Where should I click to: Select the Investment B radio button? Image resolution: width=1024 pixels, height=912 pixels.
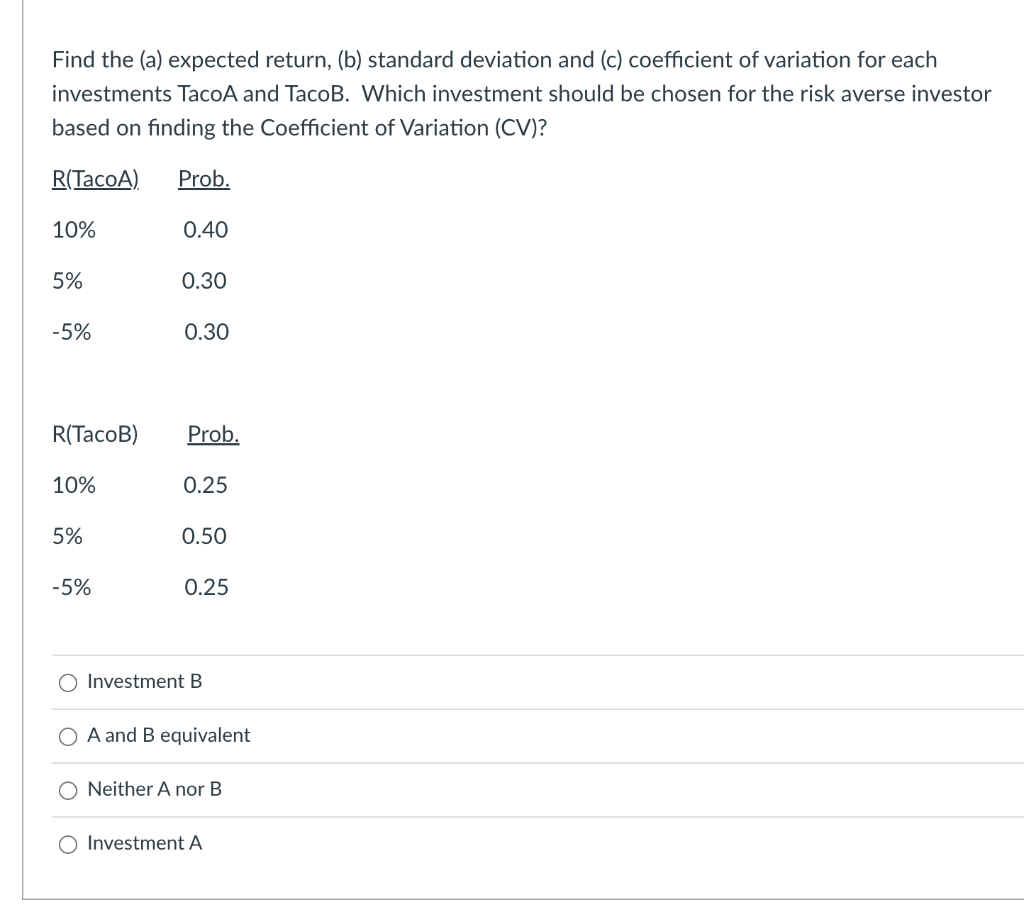68,682
